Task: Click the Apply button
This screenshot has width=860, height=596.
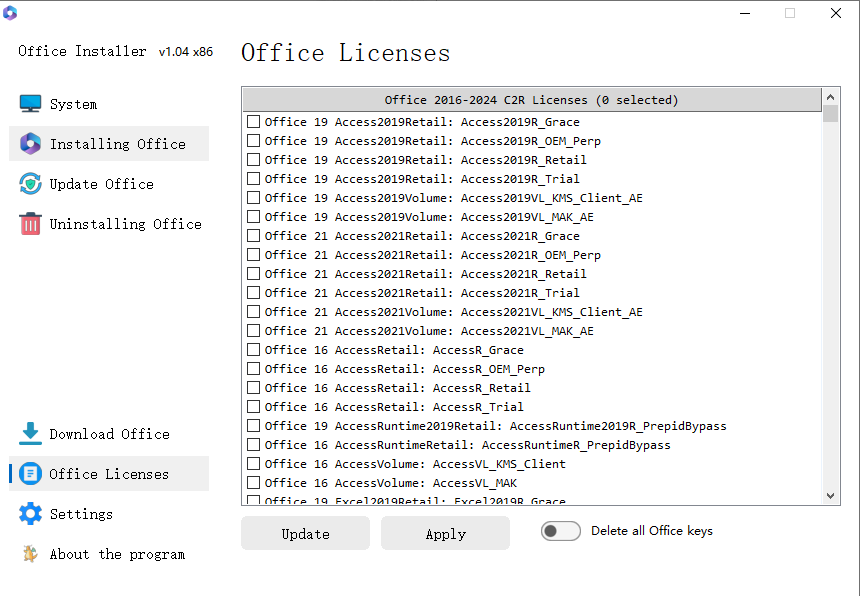Action: click(x=445, y=533)
